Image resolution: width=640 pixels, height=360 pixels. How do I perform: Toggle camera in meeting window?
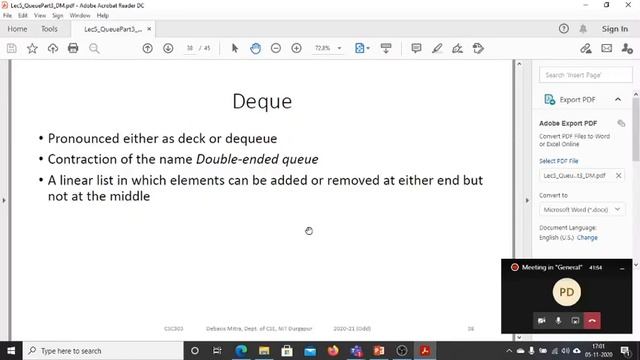(542, 321)
